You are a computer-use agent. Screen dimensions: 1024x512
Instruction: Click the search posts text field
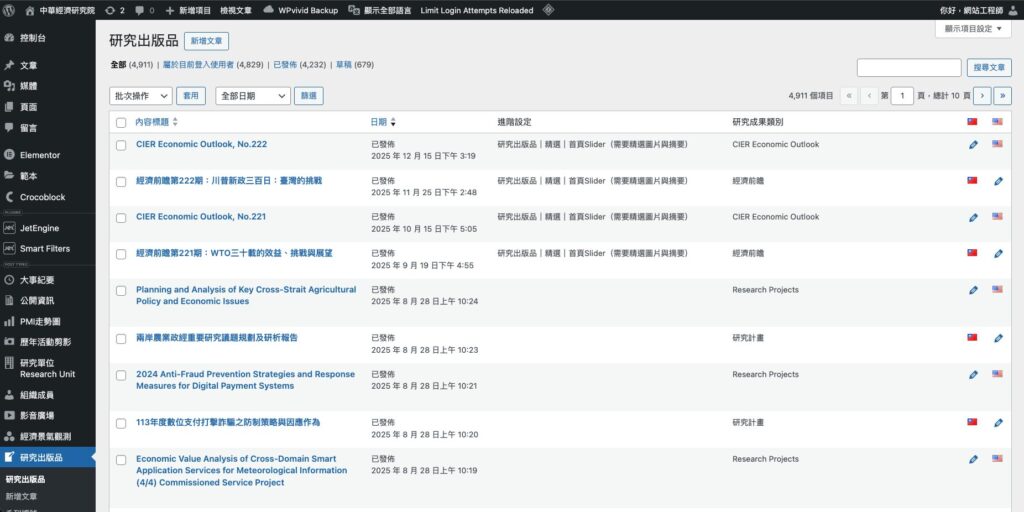tap(908, 67)
